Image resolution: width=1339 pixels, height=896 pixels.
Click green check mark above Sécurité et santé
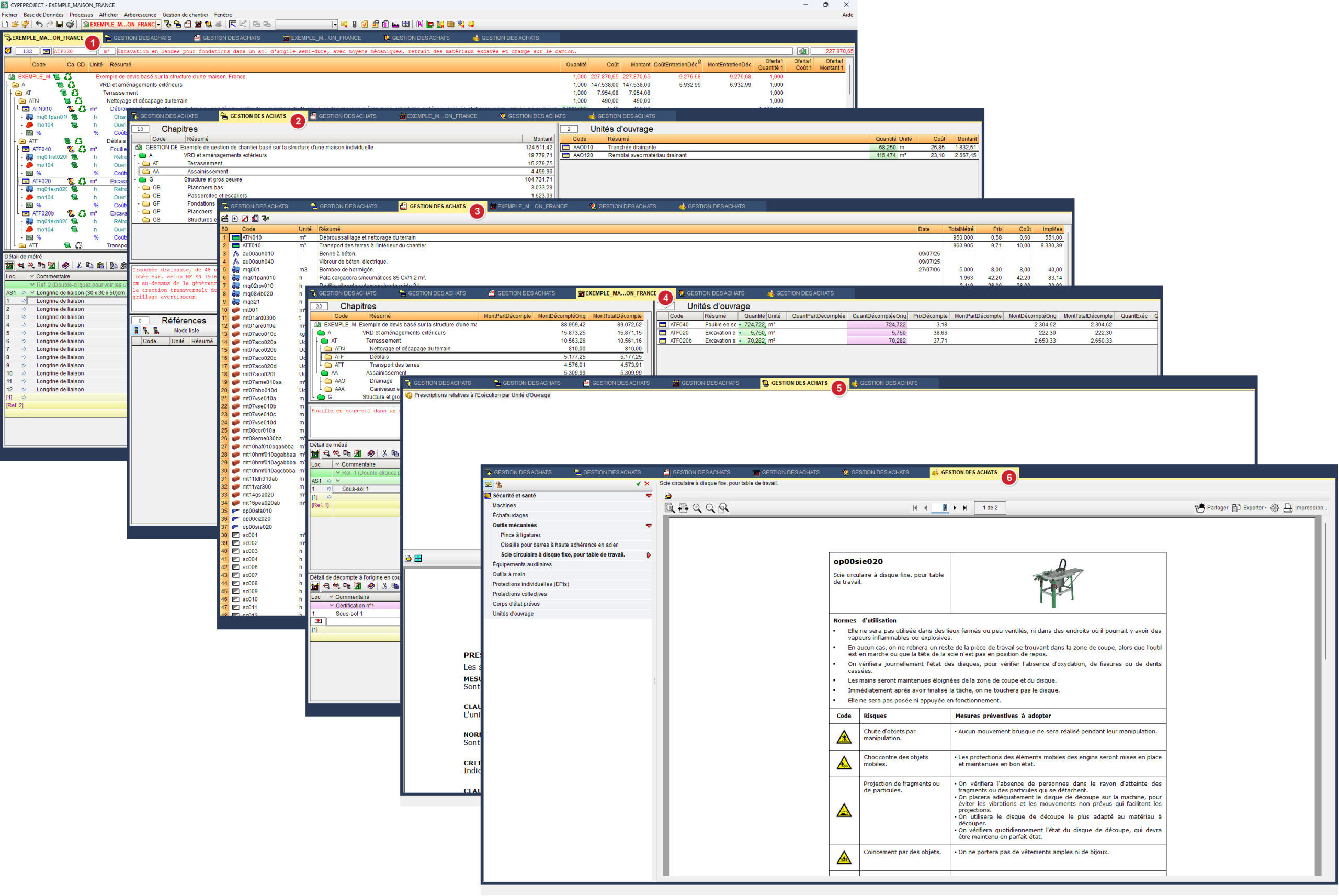(x=638, y=484)
